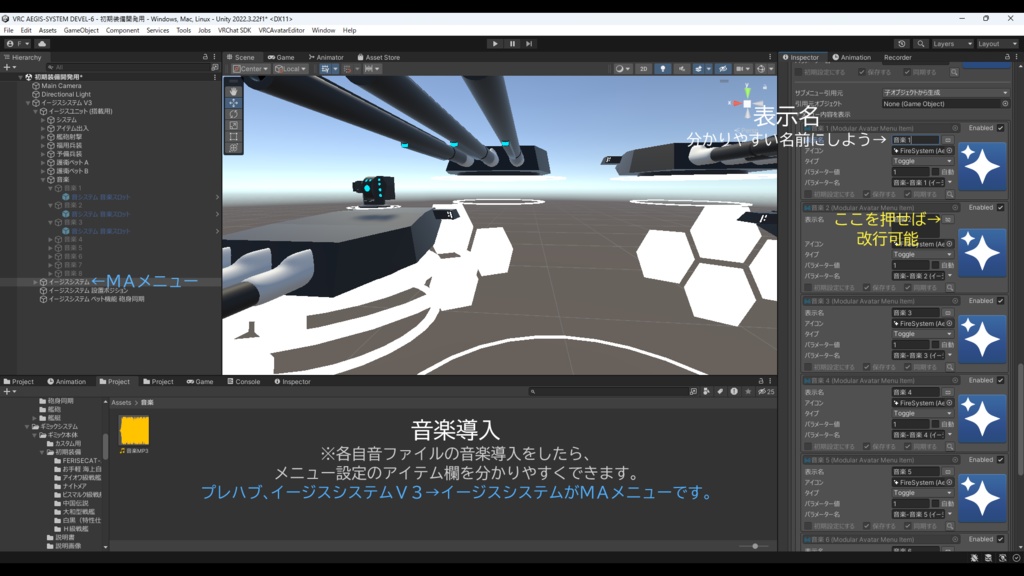Click the search magnifier icon under 音楽 1 settings
1024x576 pixels.
951,194
